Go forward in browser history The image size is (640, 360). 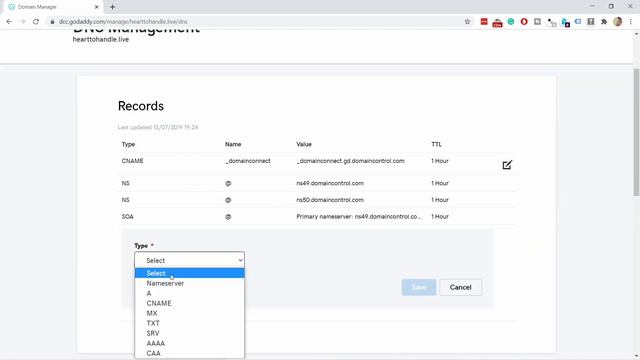22,22
